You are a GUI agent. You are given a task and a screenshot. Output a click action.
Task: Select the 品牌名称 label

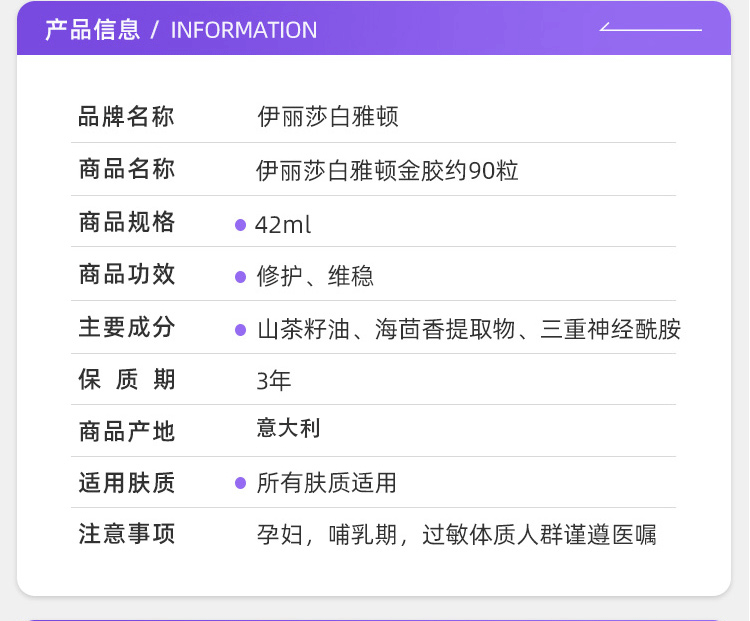coord(126,117)
